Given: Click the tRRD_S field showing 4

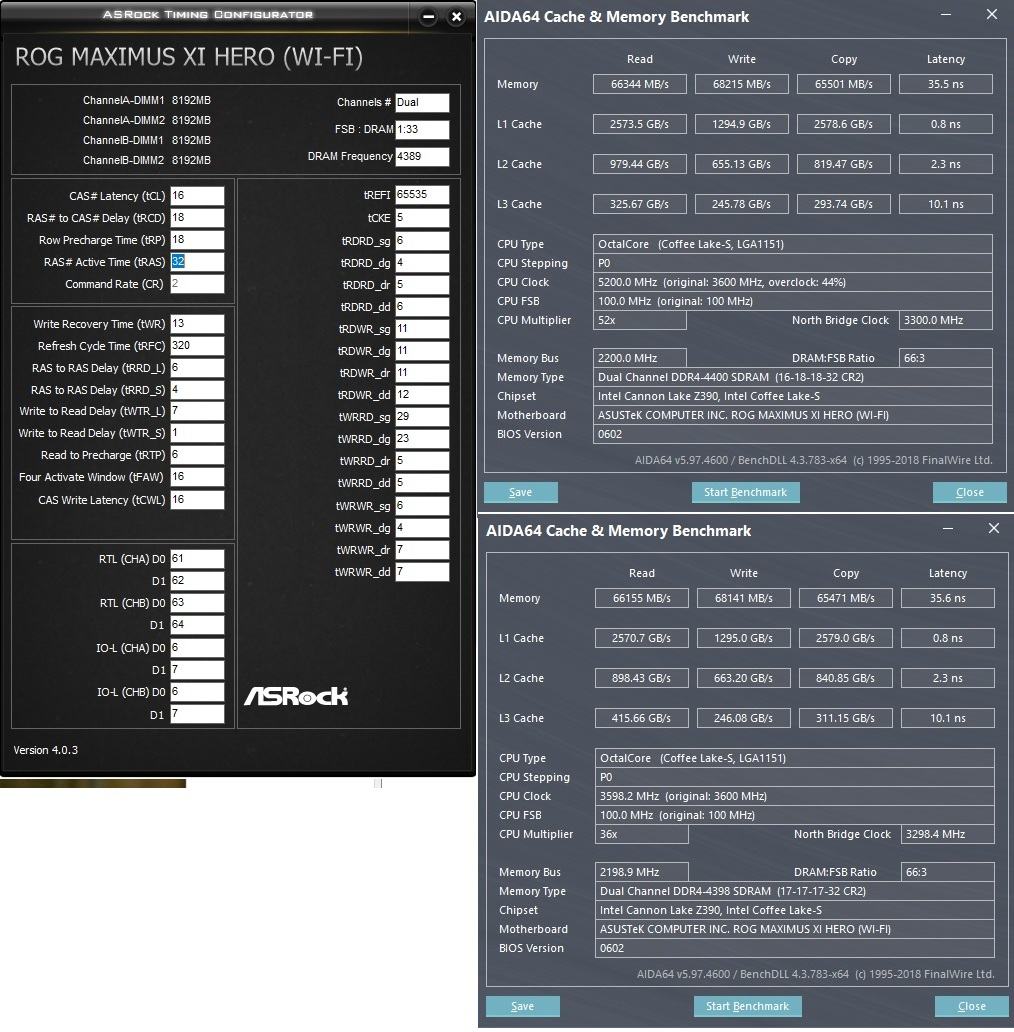Looking at the screenshot, I should tap(197, 390).
